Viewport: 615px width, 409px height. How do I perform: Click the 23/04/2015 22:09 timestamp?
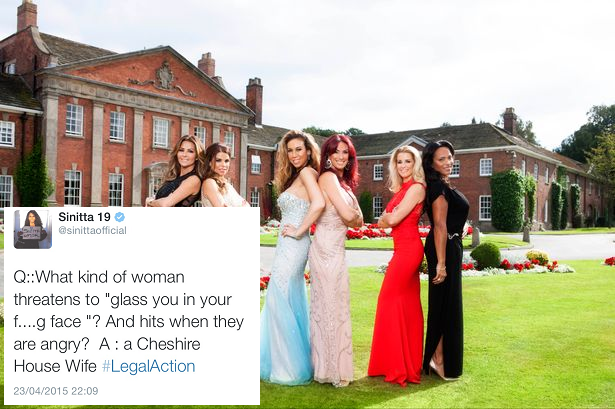tap(56, 391)
